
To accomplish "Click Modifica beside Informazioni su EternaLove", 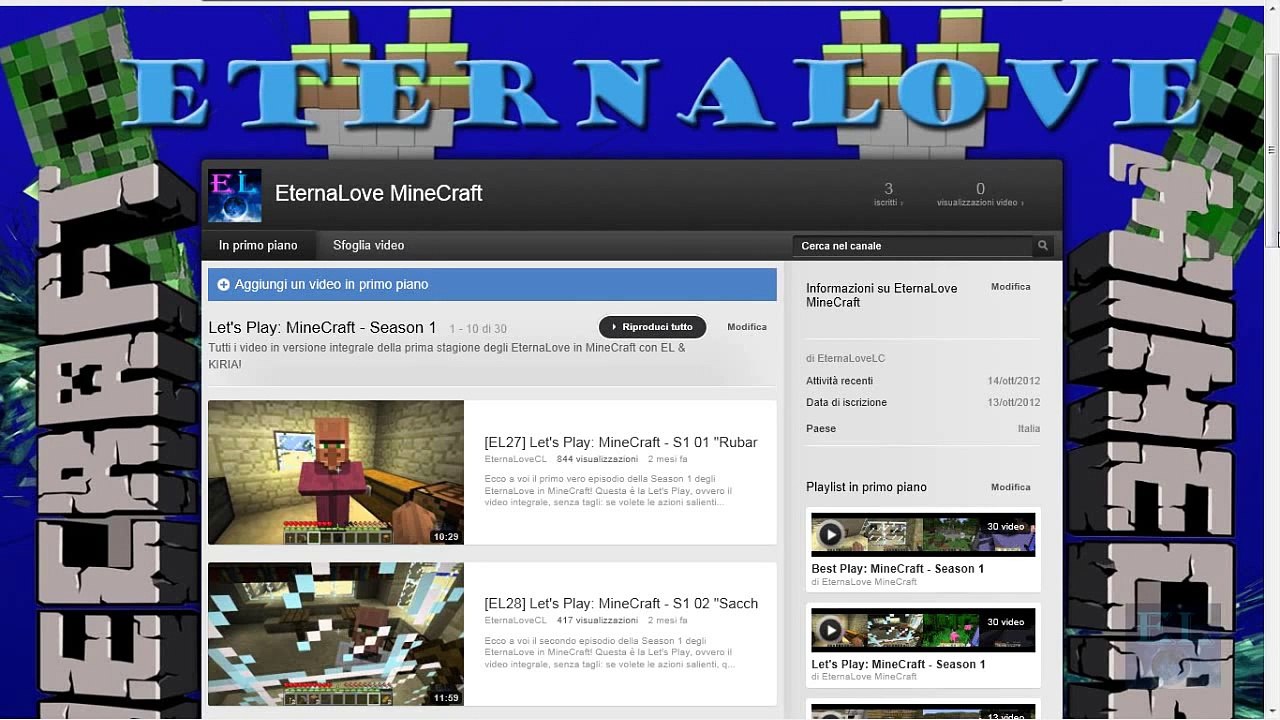I will click(x=1010, y=287).
